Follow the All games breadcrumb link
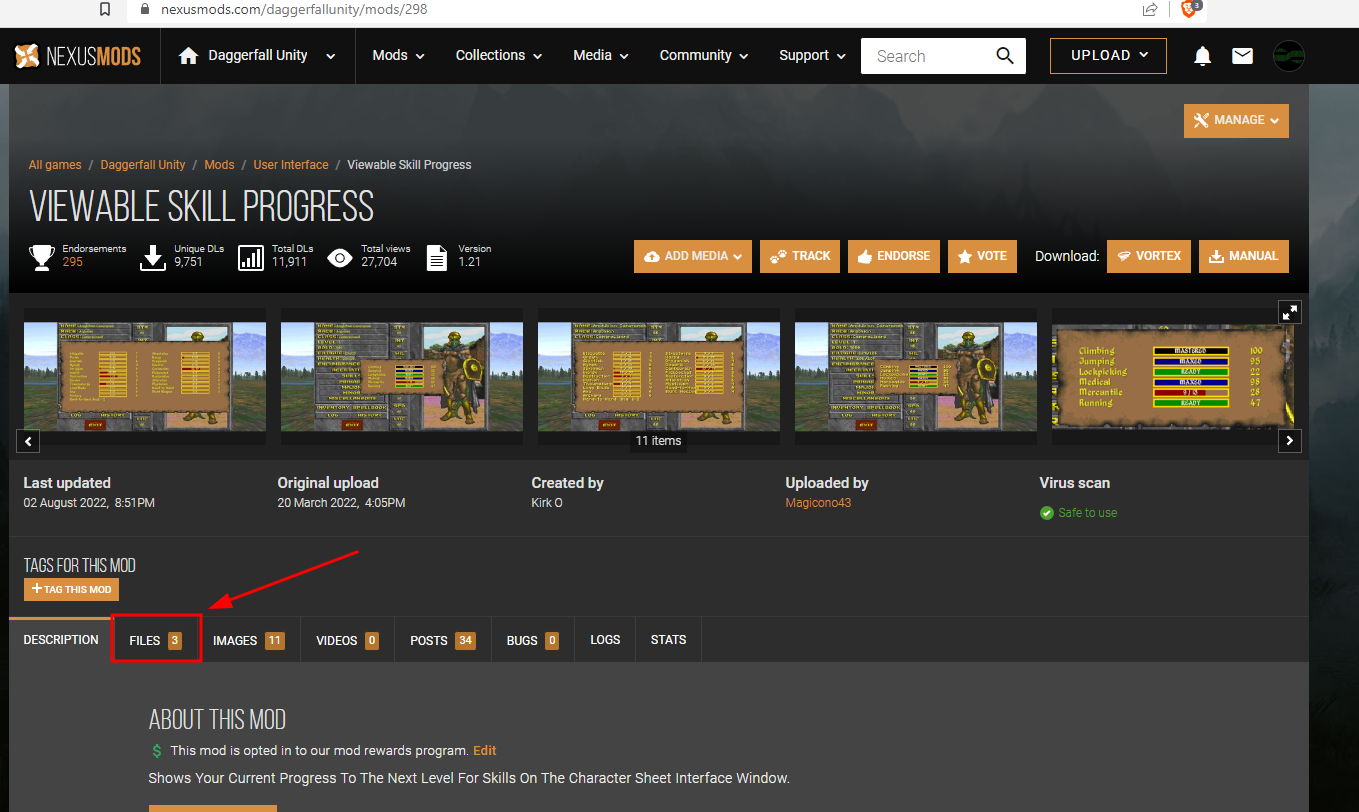 click(x=55, y=165)
